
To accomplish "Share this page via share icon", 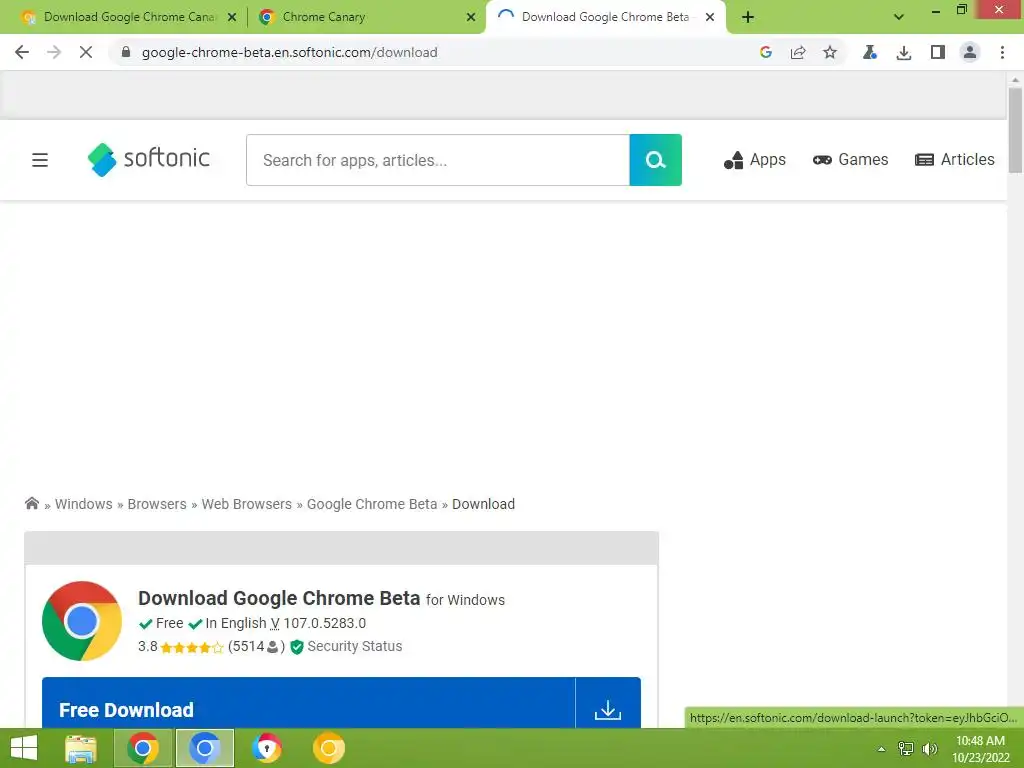I will (x=798, y=52).
